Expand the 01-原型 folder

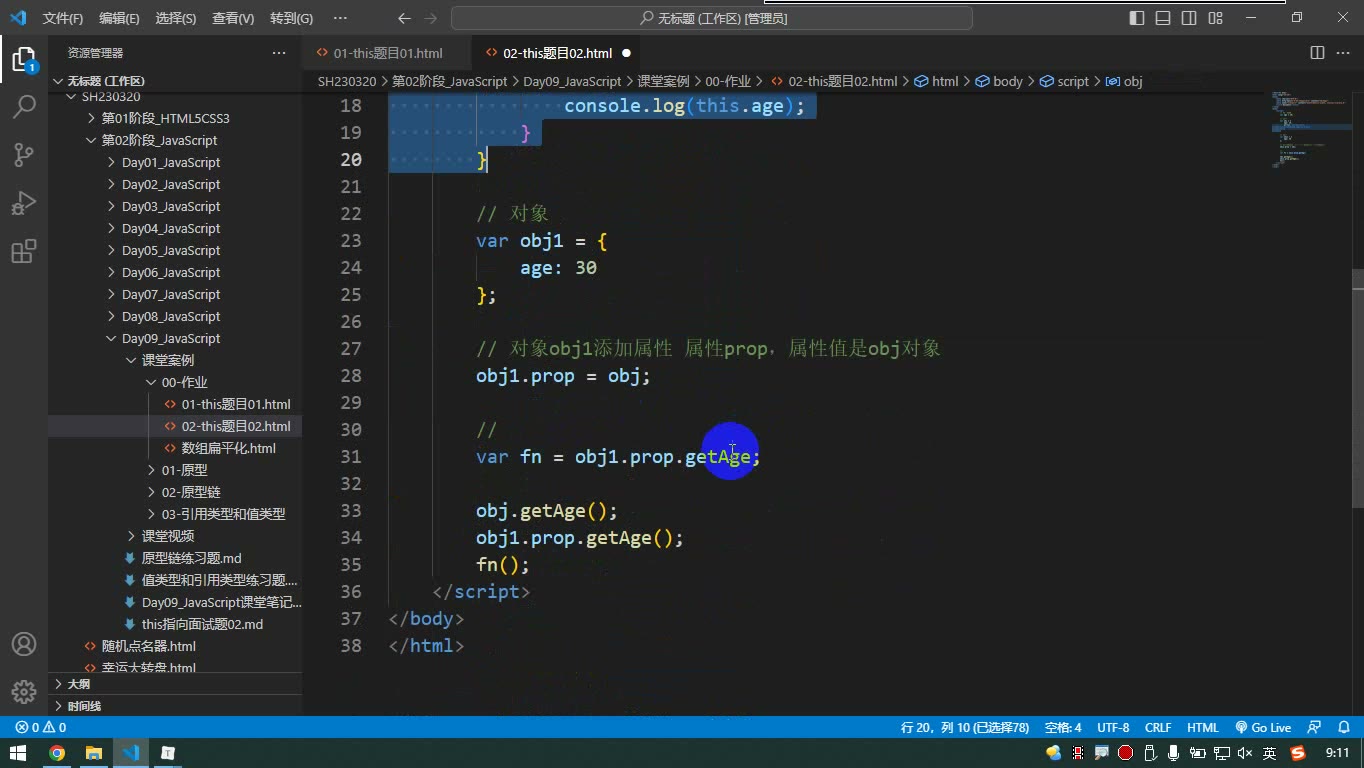184,470
